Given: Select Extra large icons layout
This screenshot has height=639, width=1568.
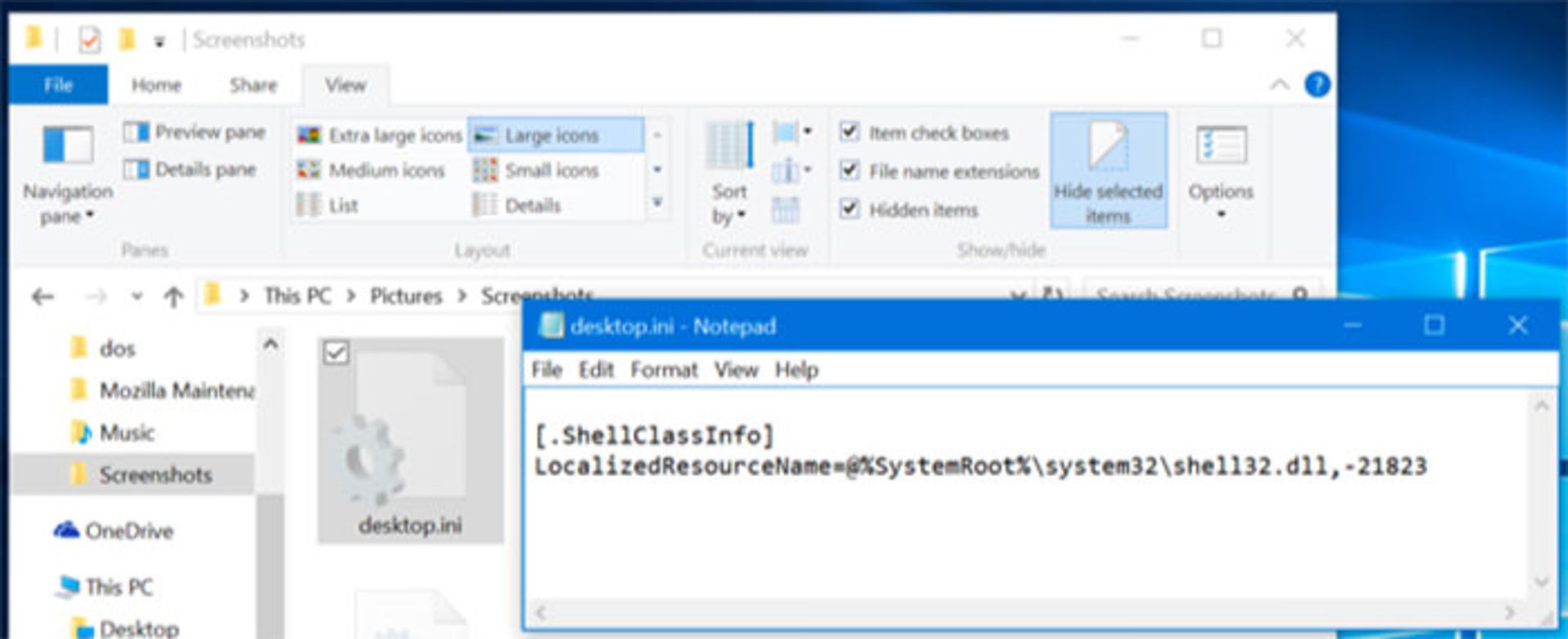Looking at the screenshot, I should coord(381,136).
